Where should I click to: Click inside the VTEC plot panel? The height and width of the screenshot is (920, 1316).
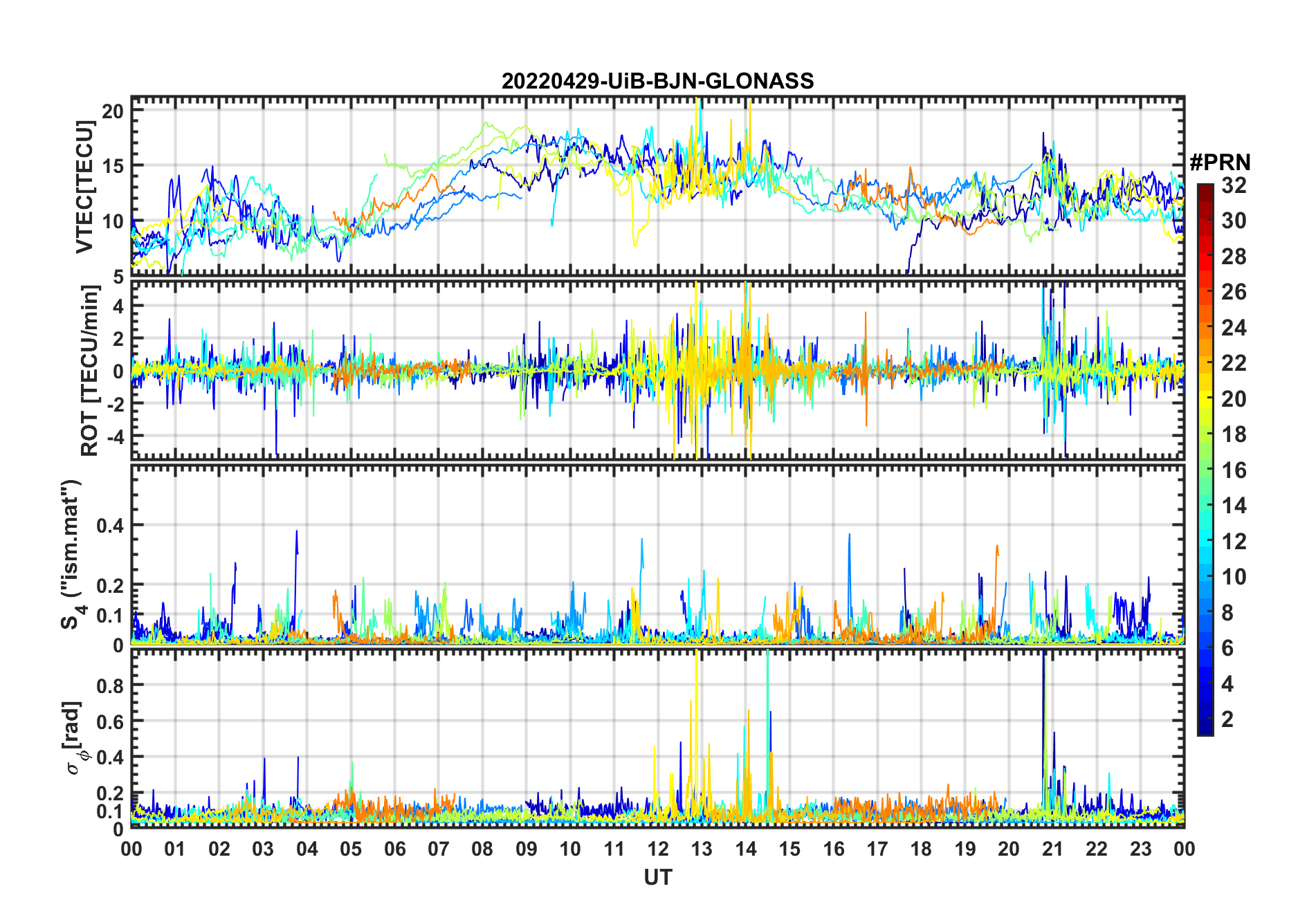tap(657, 187)
